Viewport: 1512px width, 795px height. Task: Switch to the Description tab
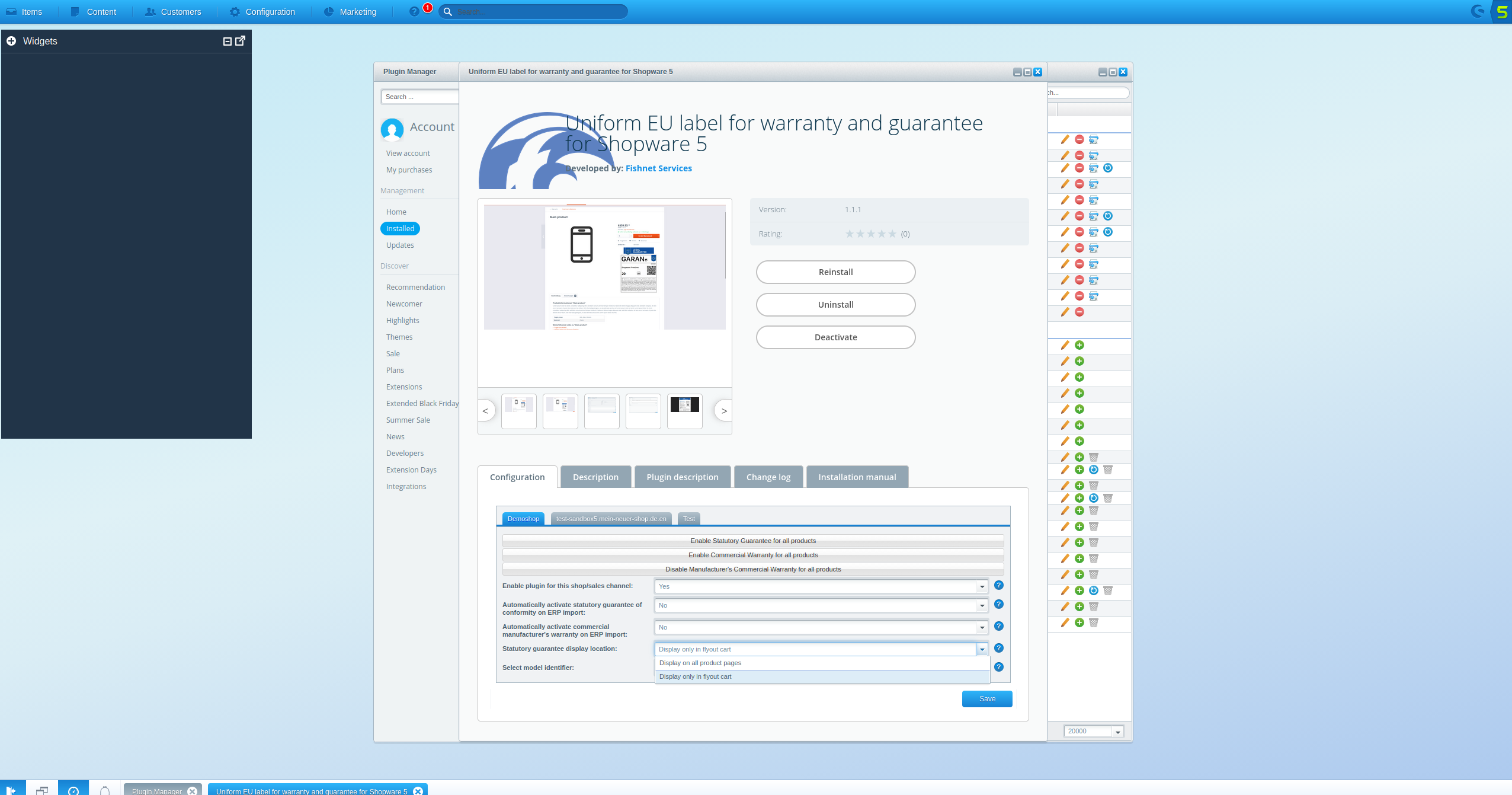595,477
